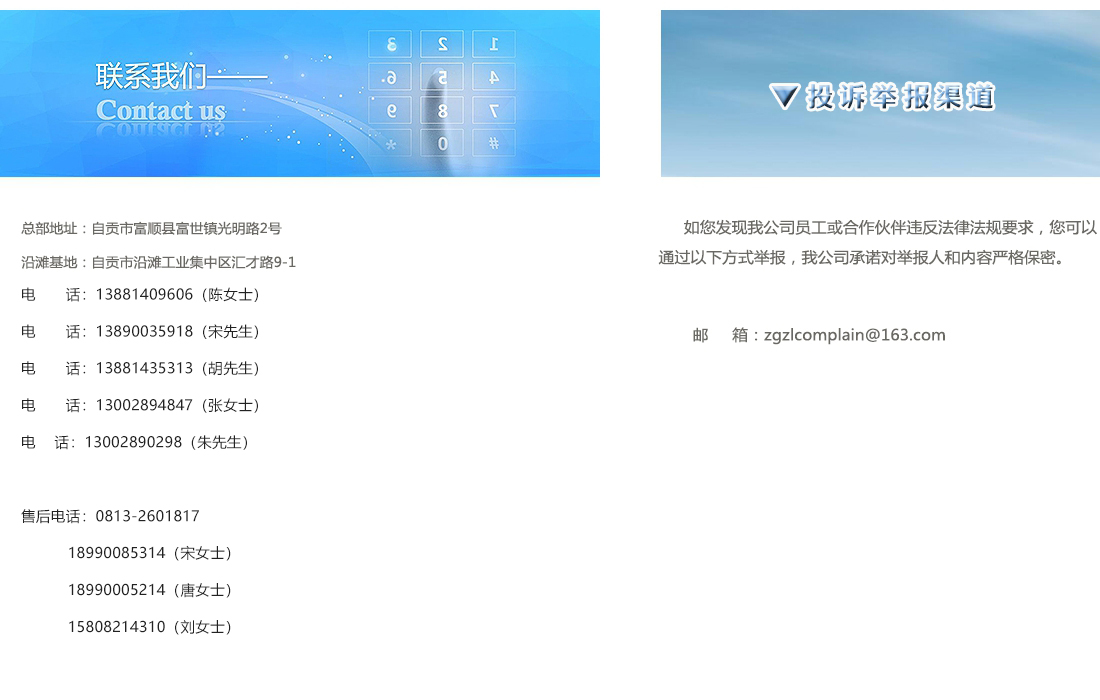Click the triangle icon before 投诉举报渠道
This screenshot has height=700, width=1100.
point(784,97)
